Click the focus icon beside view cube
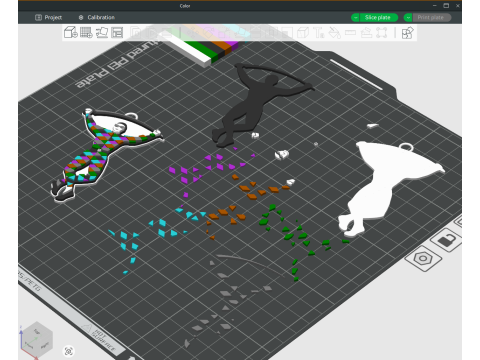The height and width of the screenshot is (360, 480). pyautogui.click(x=69, y=351)
